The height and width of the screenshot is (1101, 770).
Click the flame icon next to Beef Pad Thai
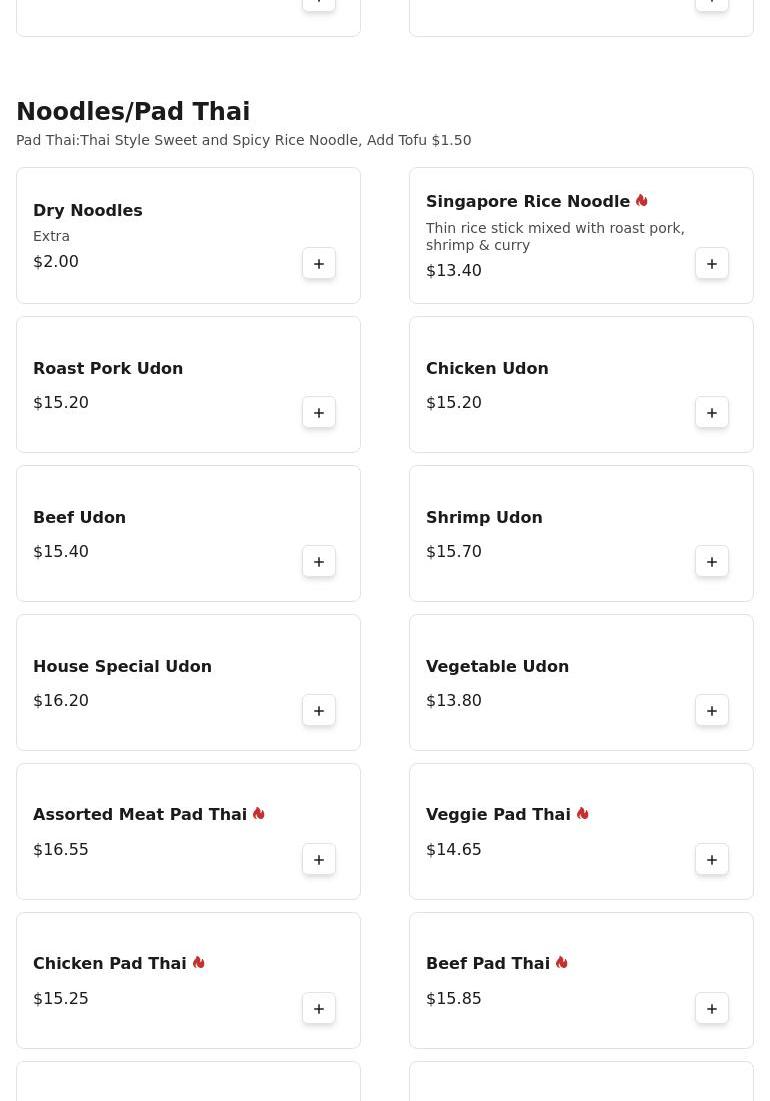pos(562,963)
